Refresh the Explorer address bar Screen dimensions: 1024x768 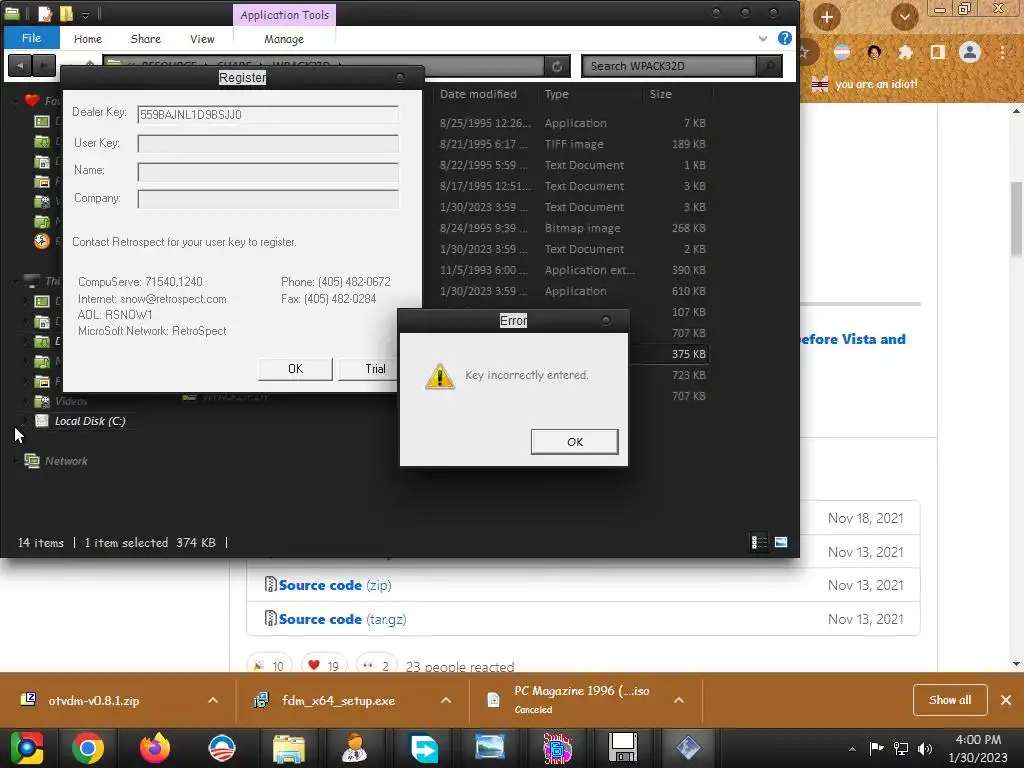pos(557,66)
